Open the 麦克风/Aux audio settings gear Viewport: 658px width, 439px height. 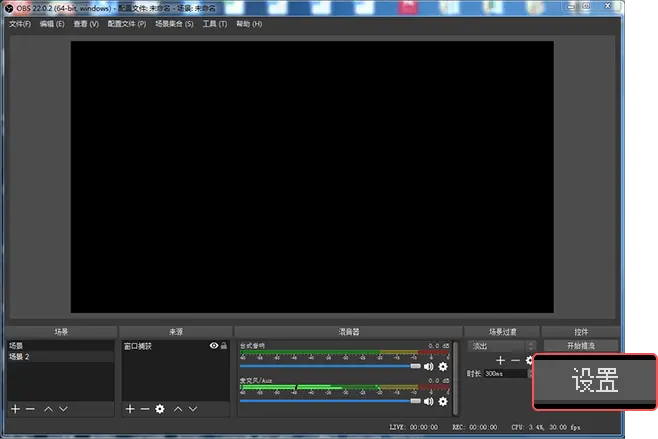(443, 402)
